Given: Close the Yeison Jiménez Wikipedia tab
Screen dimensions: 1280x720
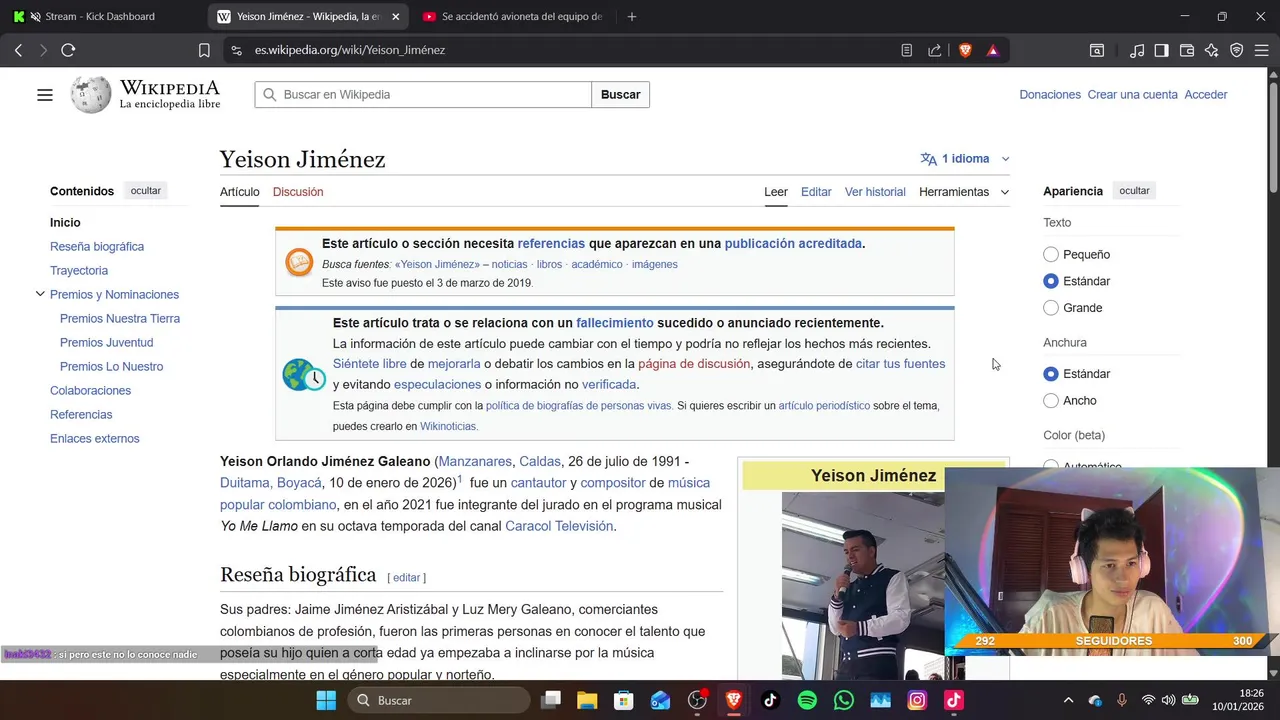Looking at the screenshot, I should point(396,17).
